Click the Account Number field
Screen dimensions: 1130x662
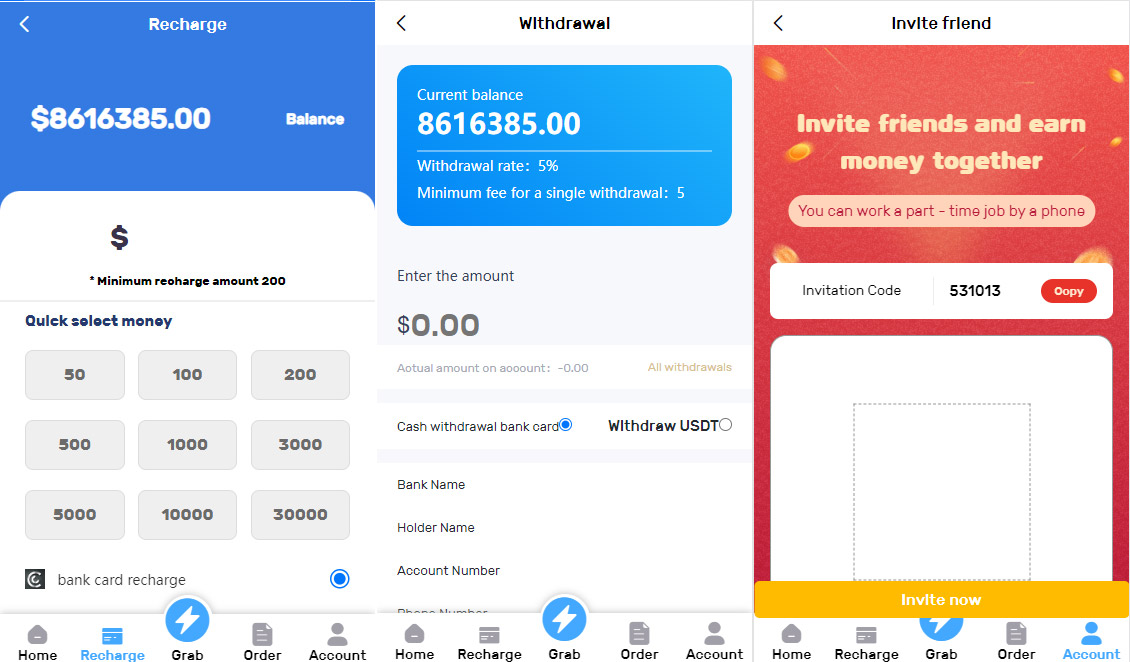point(564,571)
